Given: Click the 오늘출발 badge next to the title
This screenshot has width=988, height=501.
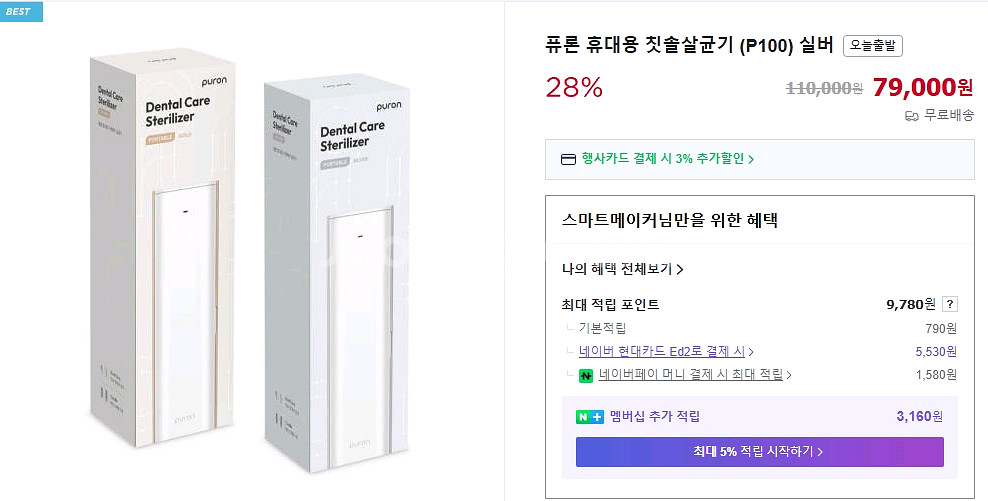Looking at the screenshot, I should click(873, 46).
